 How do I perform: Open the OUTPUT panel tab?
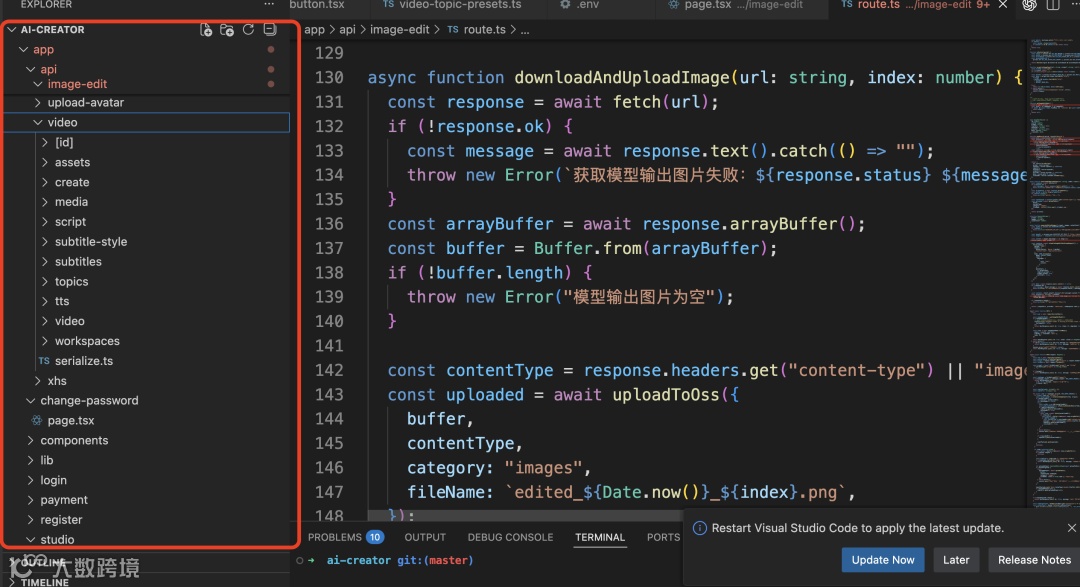coord(425,537)
